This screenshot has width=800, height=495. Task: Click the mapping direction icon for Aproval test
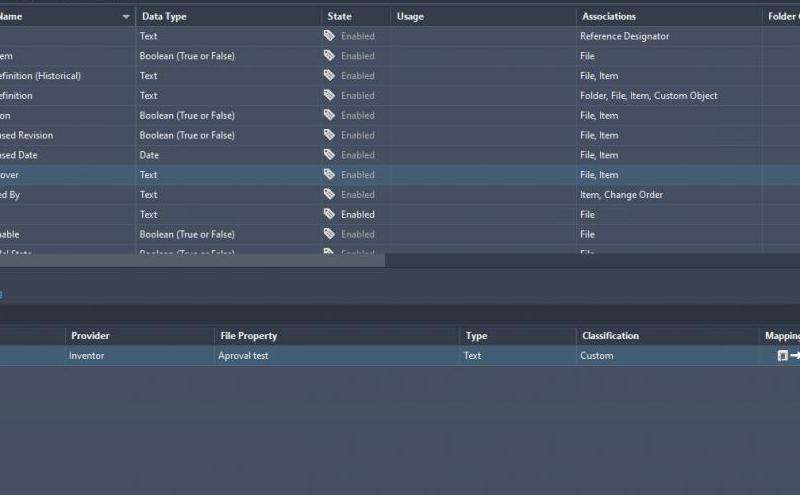[x=788, y=356]
